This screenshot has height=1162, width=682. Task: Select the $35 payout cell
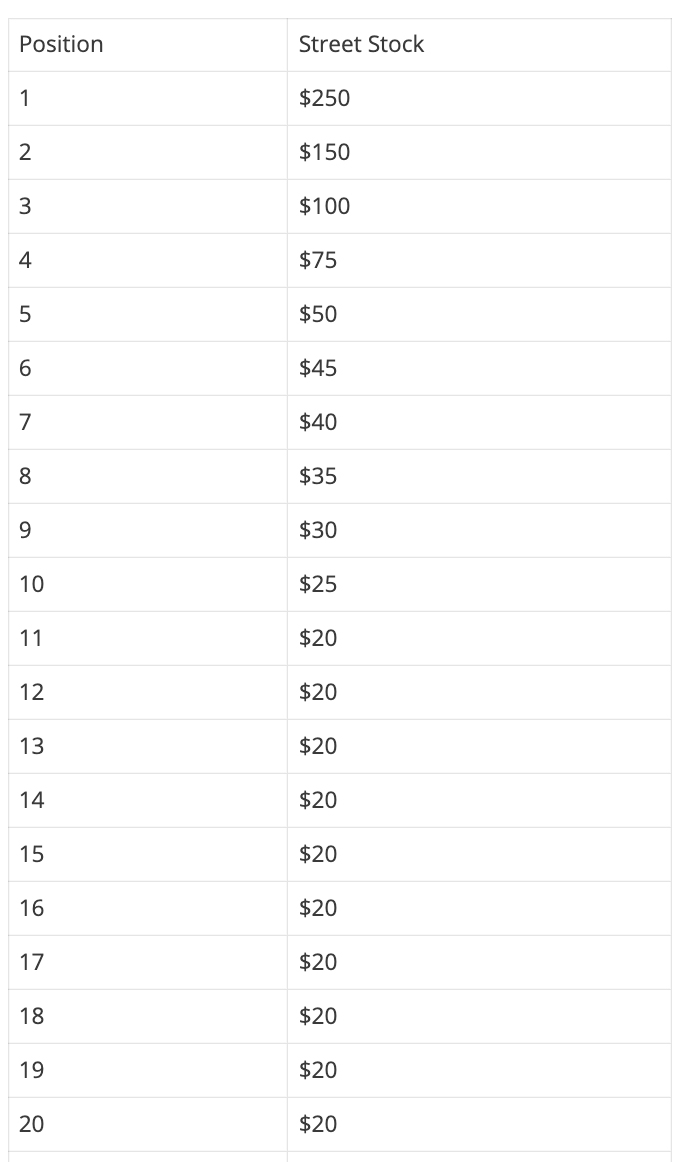coord(479,477)
